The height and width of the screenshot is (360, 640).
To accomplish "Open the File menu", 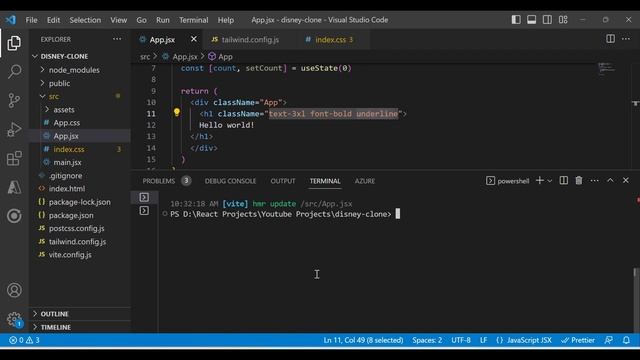I will [31, 20].
